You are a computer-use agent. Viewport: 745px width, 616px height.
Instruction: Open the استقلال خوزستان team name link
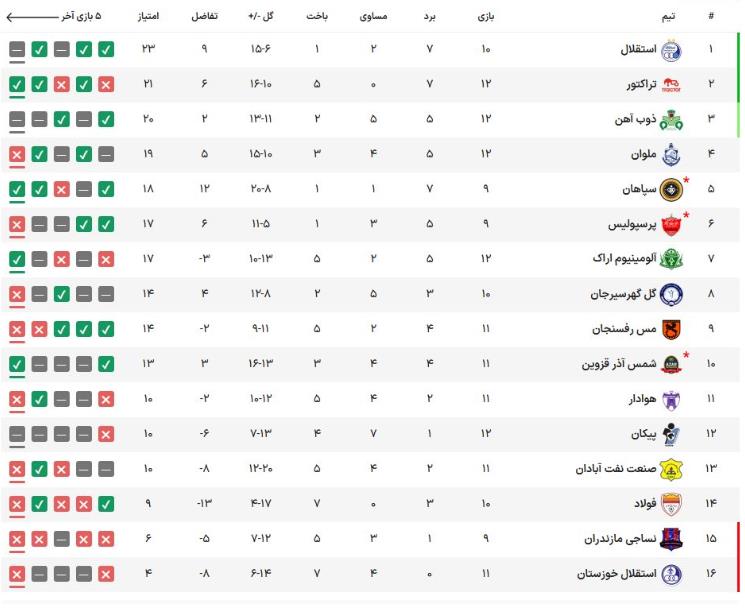(617, 574)
